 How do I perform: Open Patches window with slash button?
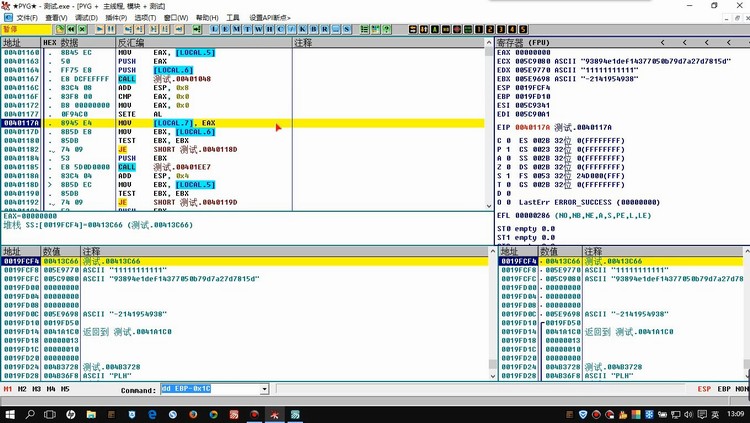pyautogui.click(x=291, y=29)
